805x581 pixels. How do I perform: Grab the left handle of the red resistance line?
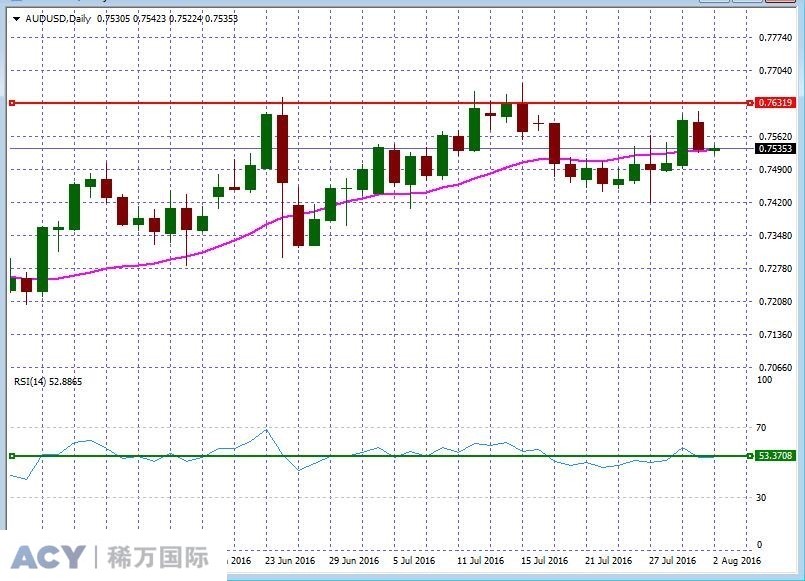[12, 103]
